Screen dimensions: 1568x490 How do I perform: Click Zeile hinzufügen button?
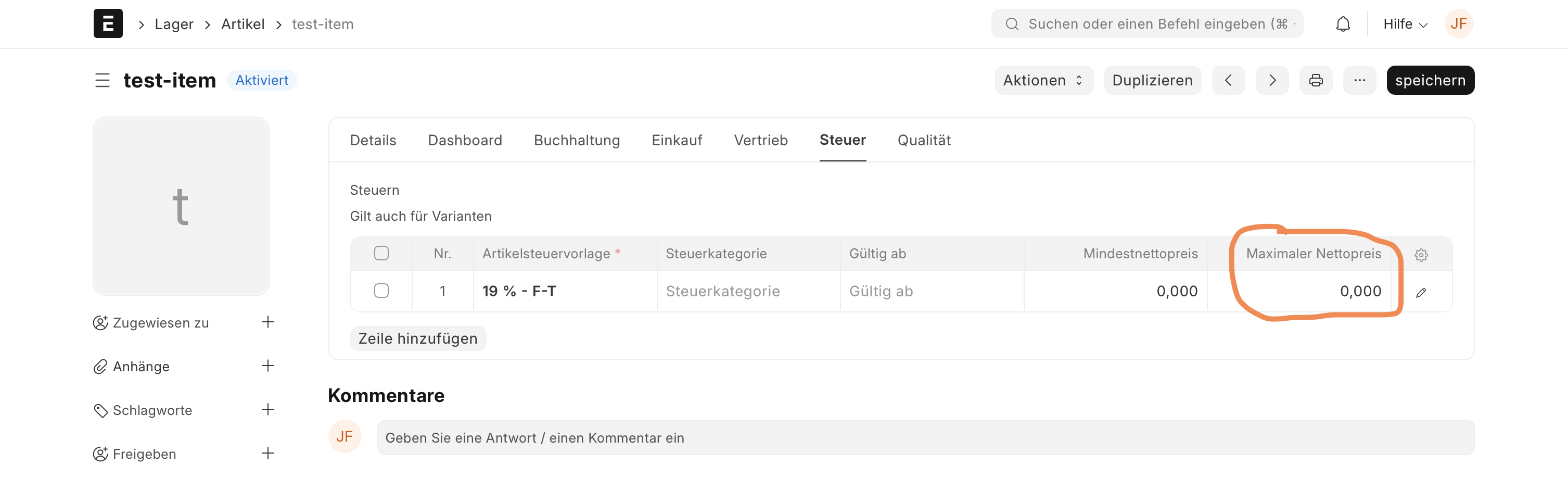click(417, 338)
